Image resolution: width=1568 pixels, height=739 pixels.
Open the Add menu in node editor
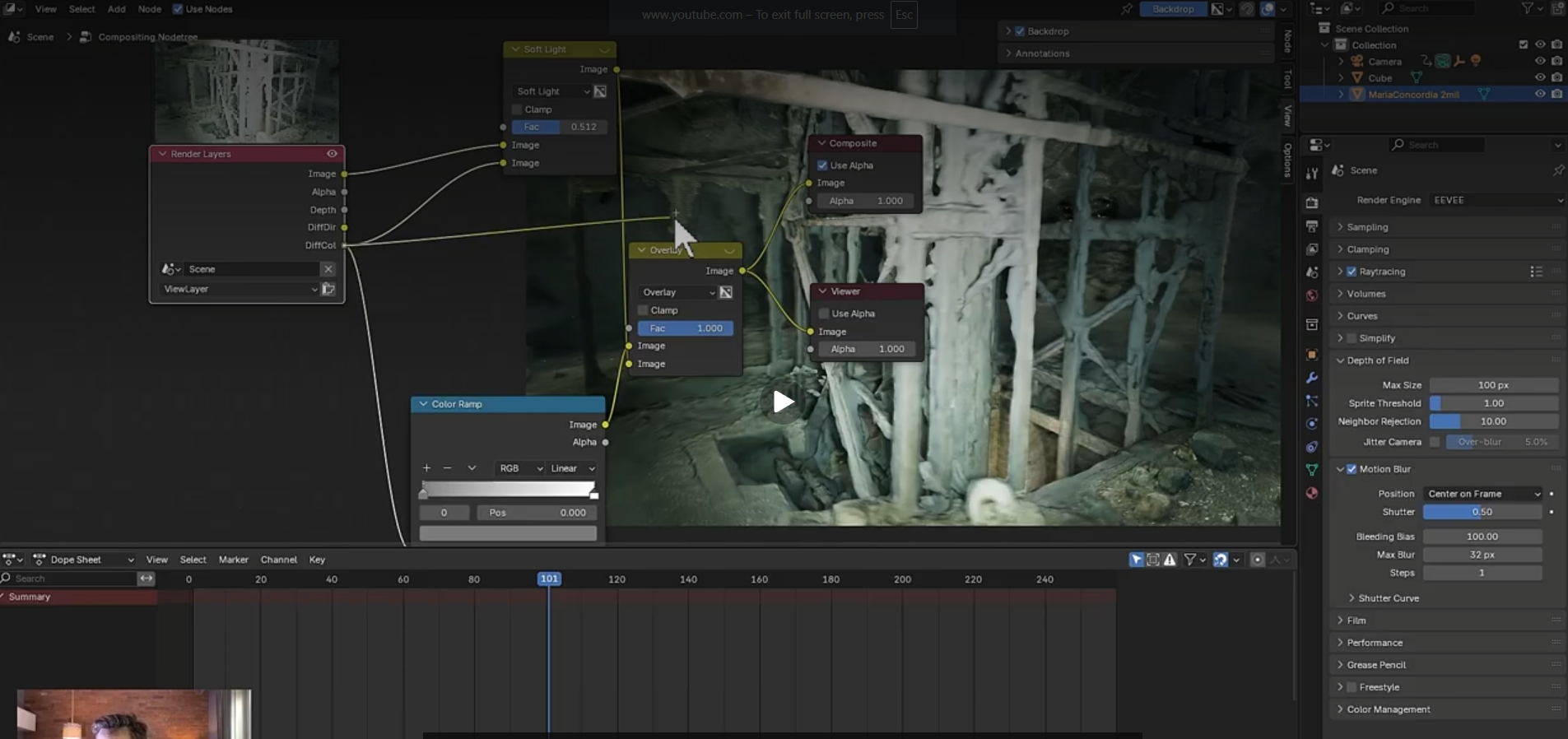[117, 9]
